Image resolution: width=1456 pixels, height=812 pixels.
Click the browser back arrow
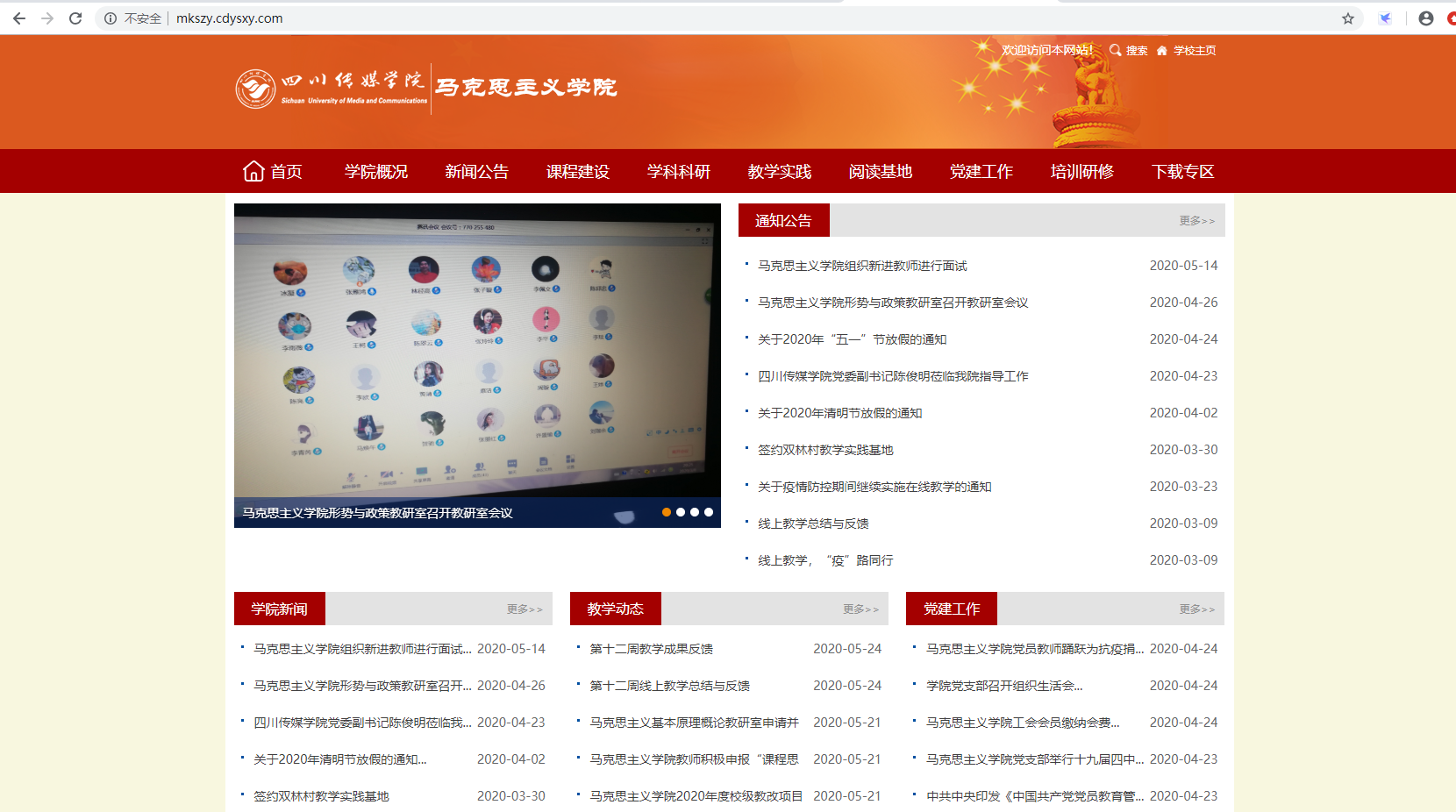(x=19, y=18)
